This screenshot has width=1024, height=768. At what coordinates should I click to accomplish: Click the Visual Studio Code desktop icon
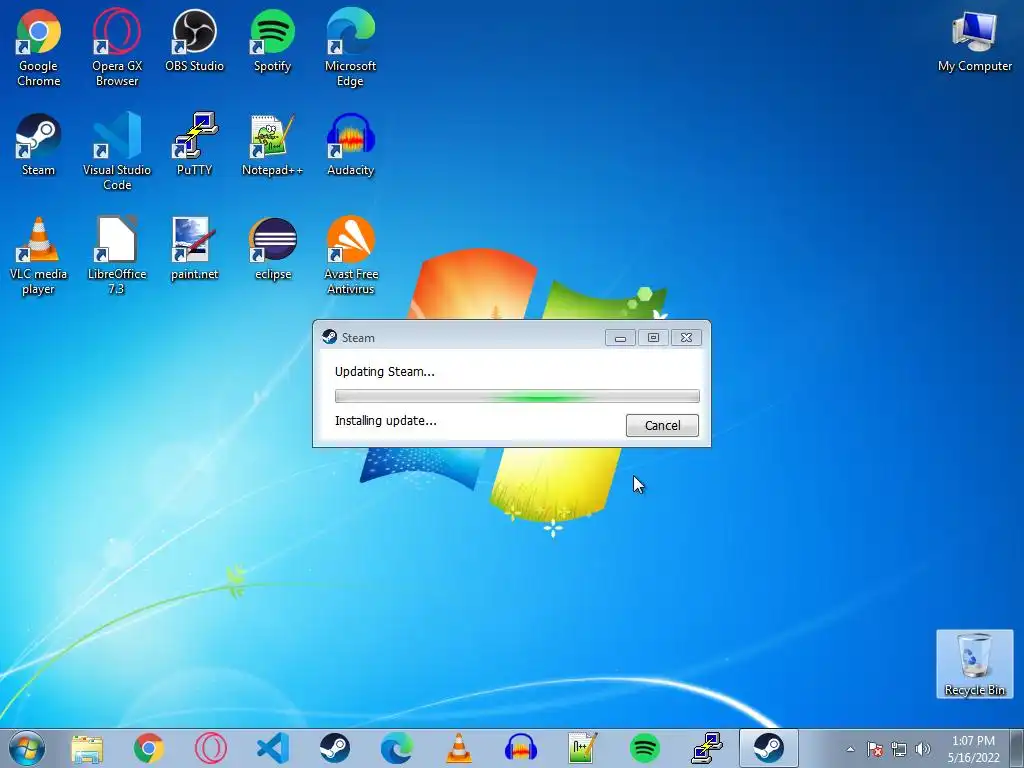pyautogui.click(x=117, y=152)
